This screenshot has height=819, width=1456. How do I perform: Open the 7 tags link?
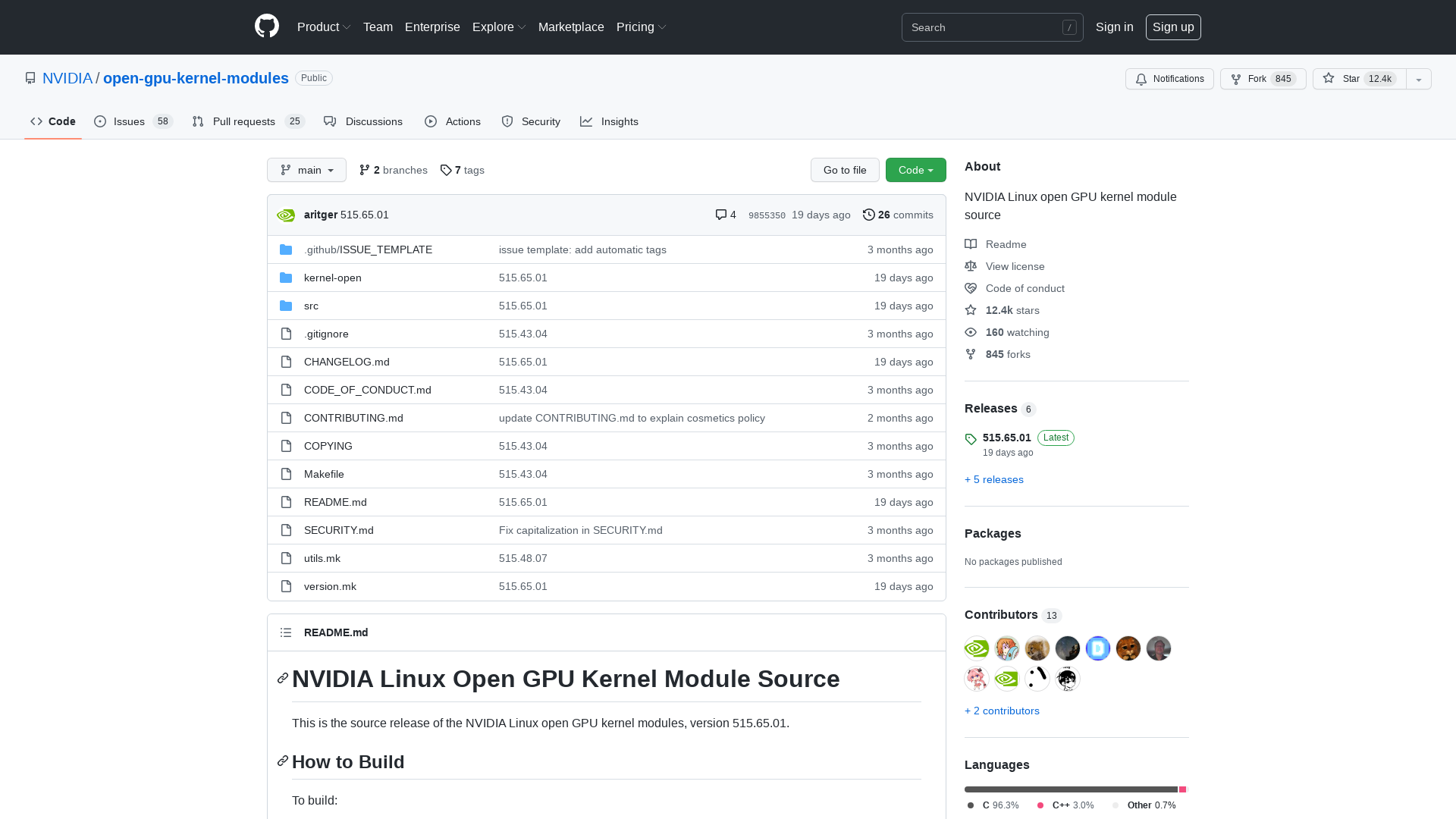pyautogui.click(x=463, y=170)
